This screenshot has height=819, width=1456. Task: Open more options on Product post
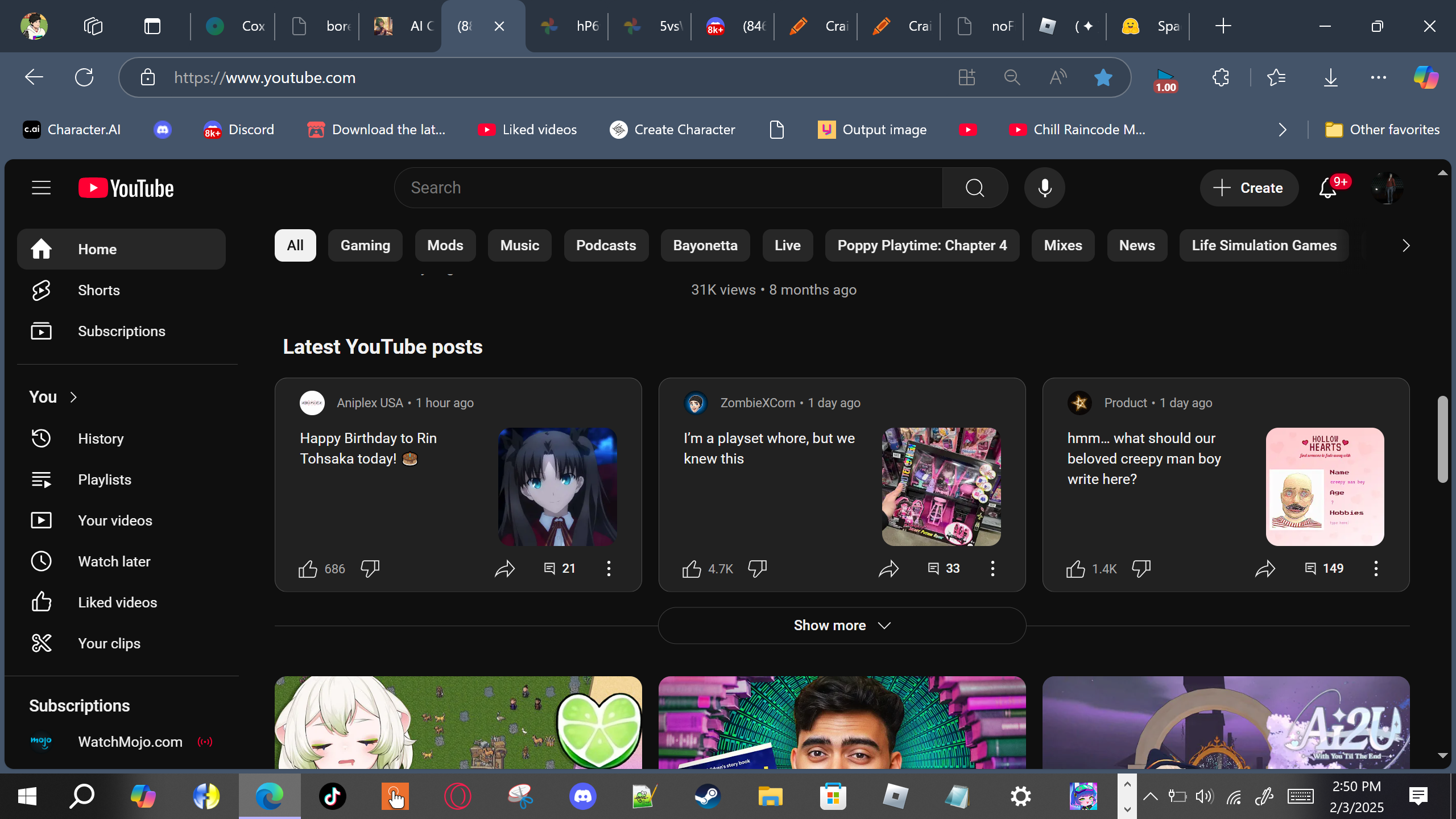pyautogui.click(x=1376, y=568)
